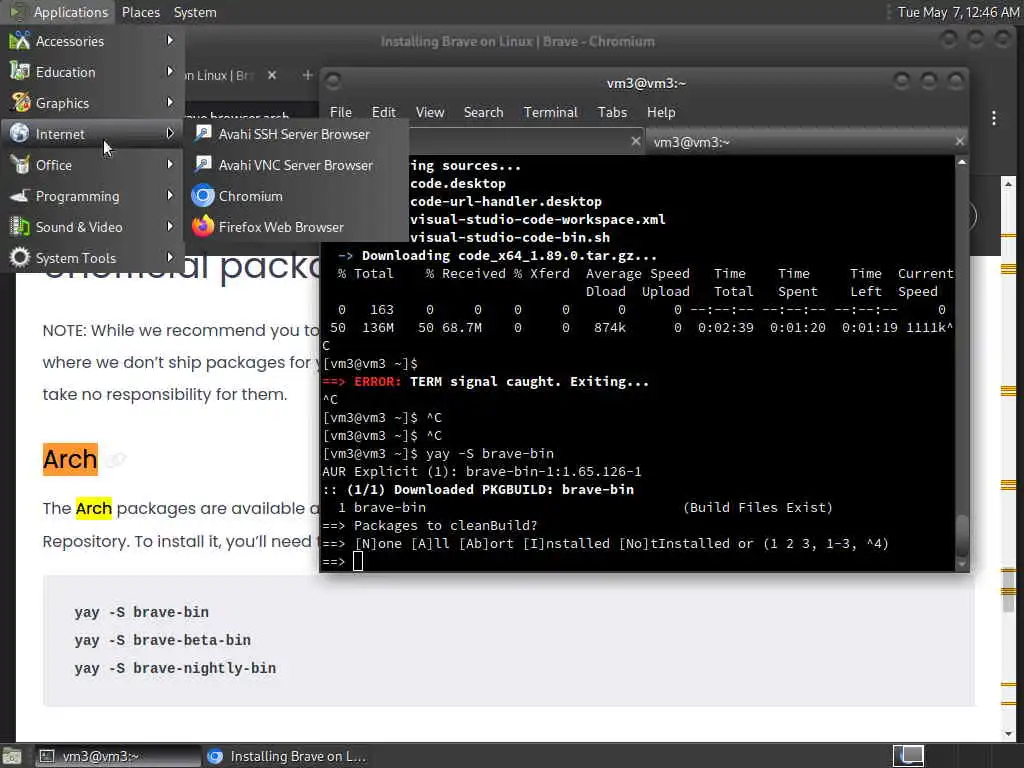The width and height of the screenshot is (1024, 768).
Task: Expand Sound & Video submenu arrow
Action: [x=170, y=227]
